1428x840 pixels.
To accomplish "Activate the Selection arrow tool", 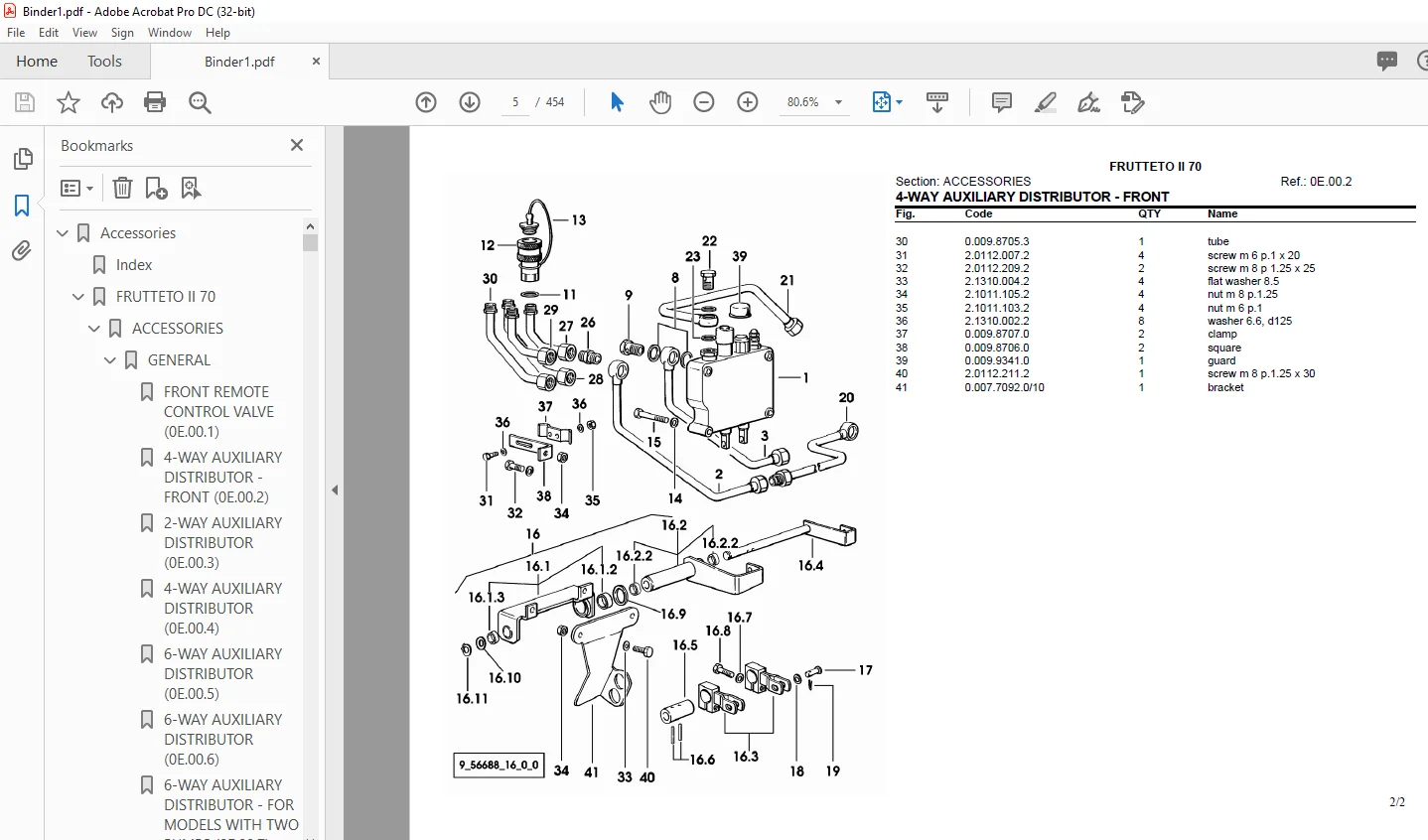I will coord(617,102).
